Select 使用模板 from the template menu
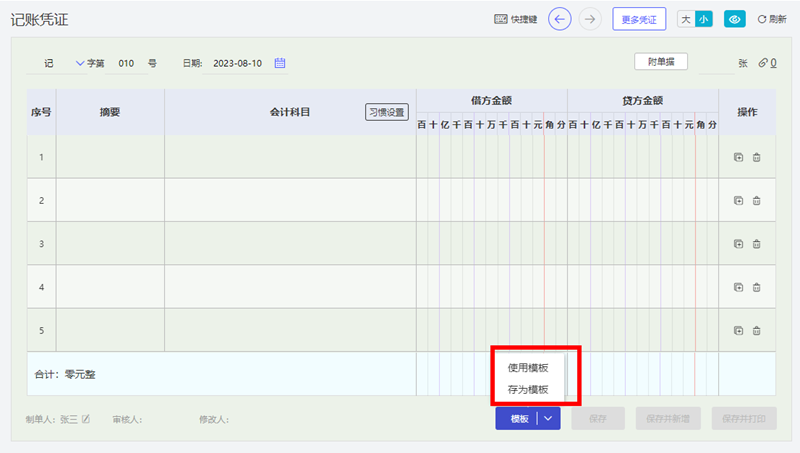The width and height of the screenshot is (800, 453). [528, 368]
